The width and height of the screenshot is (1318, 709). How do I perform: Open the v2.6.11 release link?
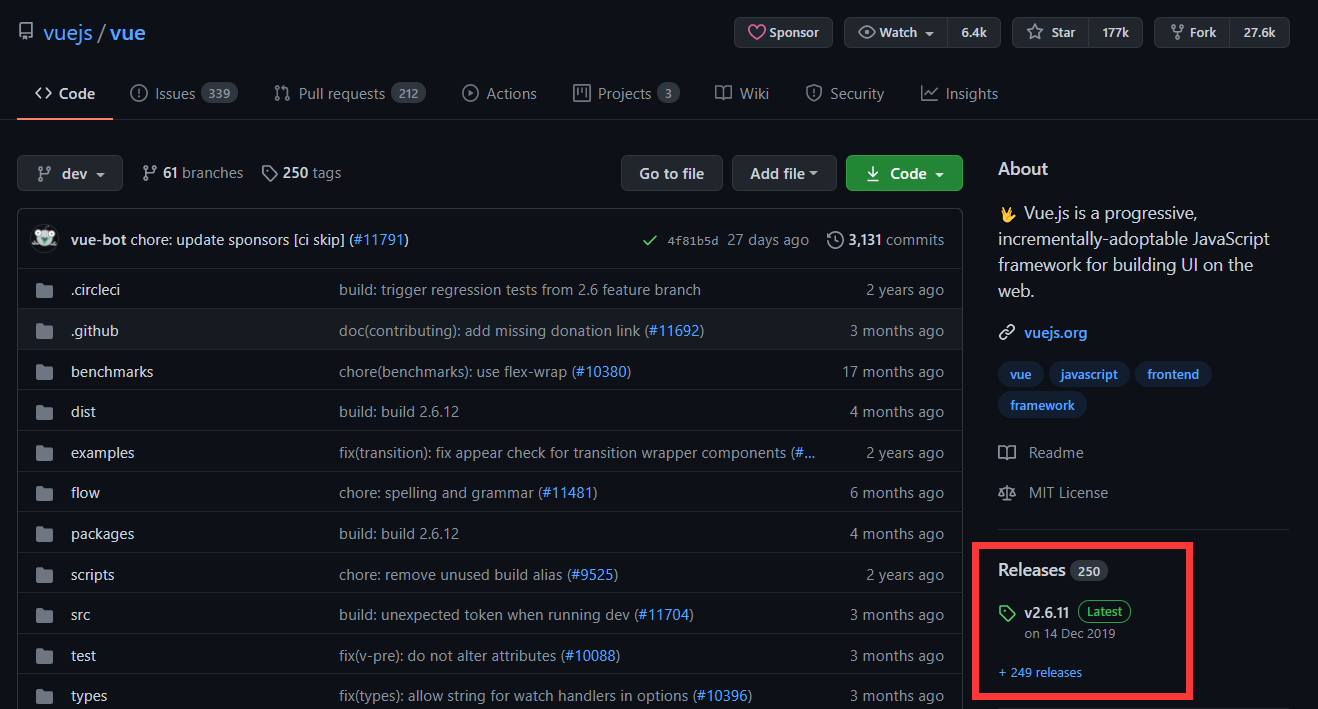pyautogui.click(x=1047, y=612)
